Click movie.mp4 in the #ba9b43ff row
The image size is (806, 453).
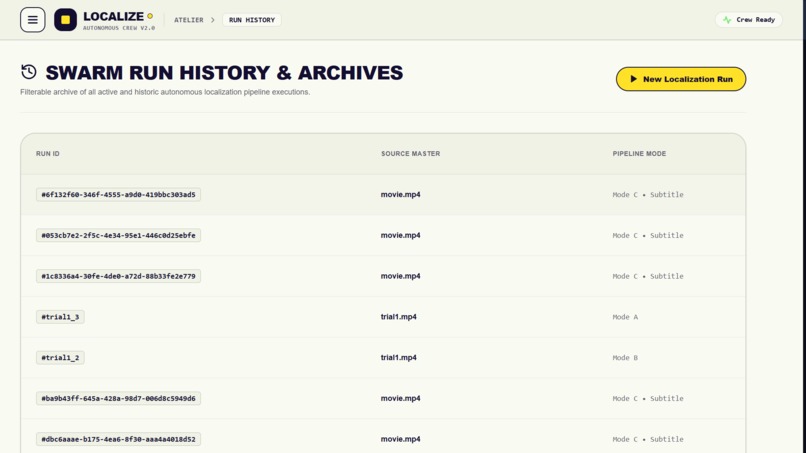tap(400, 398)
